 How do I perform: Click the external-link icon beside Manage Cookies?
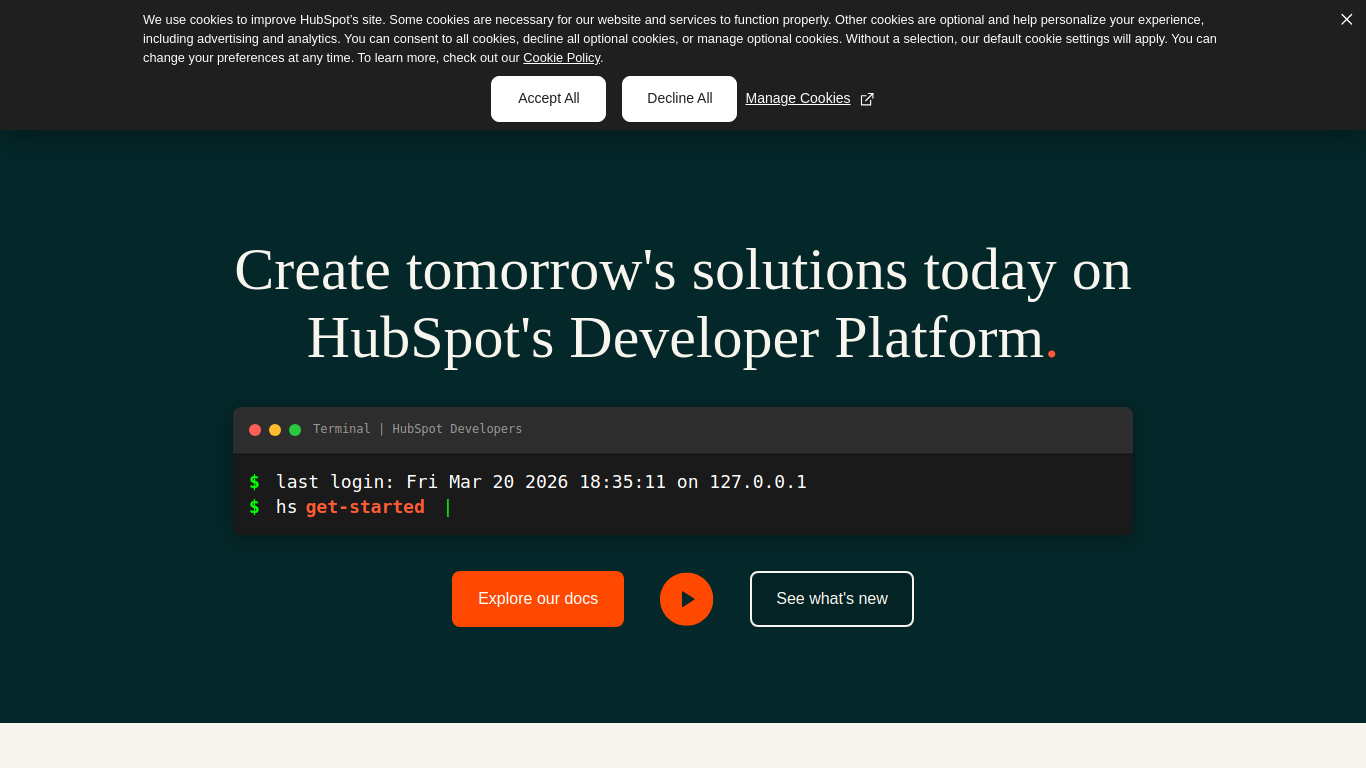(x=867, y=99)
